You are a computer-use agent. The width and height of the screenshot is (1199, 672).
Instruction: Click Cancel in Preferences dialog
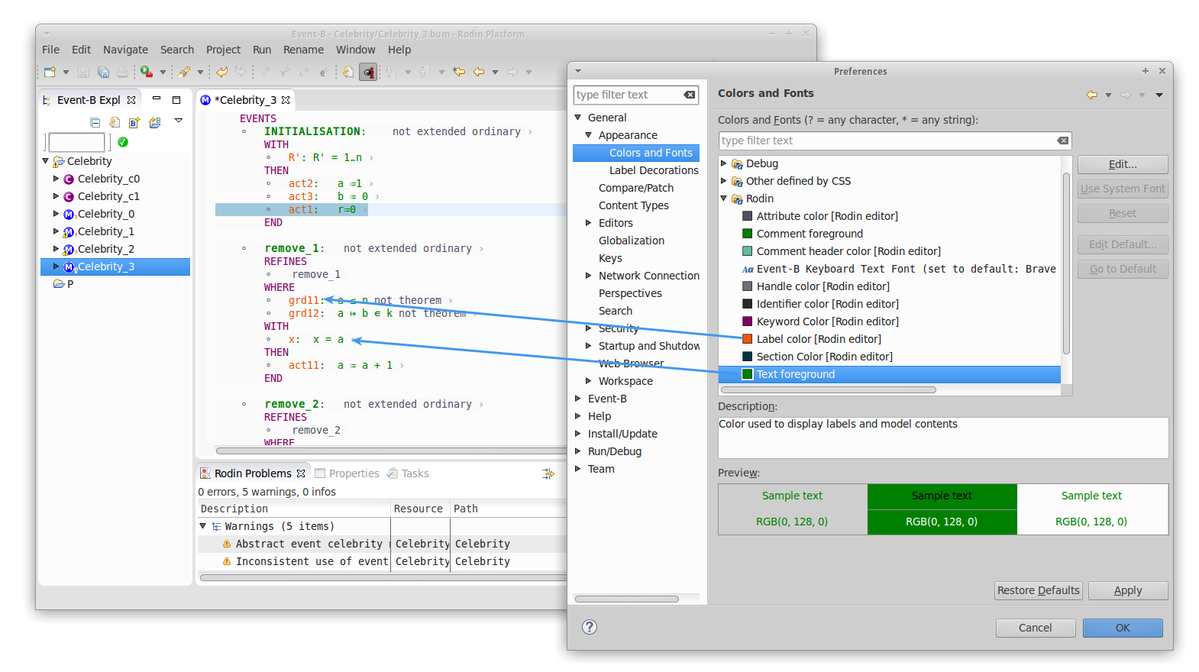[1035, 628]
